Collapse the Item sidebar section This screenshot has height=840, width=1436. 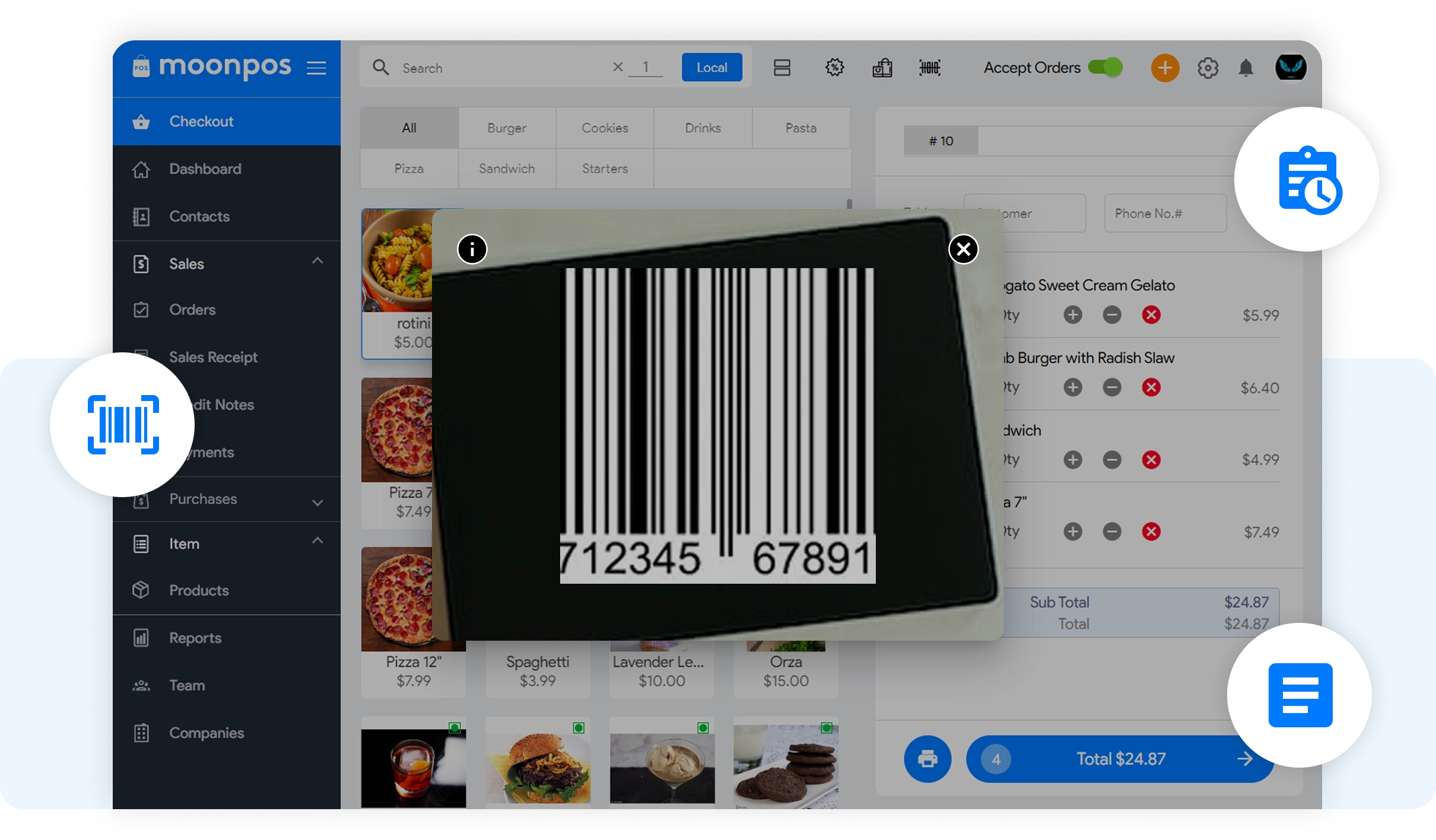pyautogui.click(x=317, y=541)
